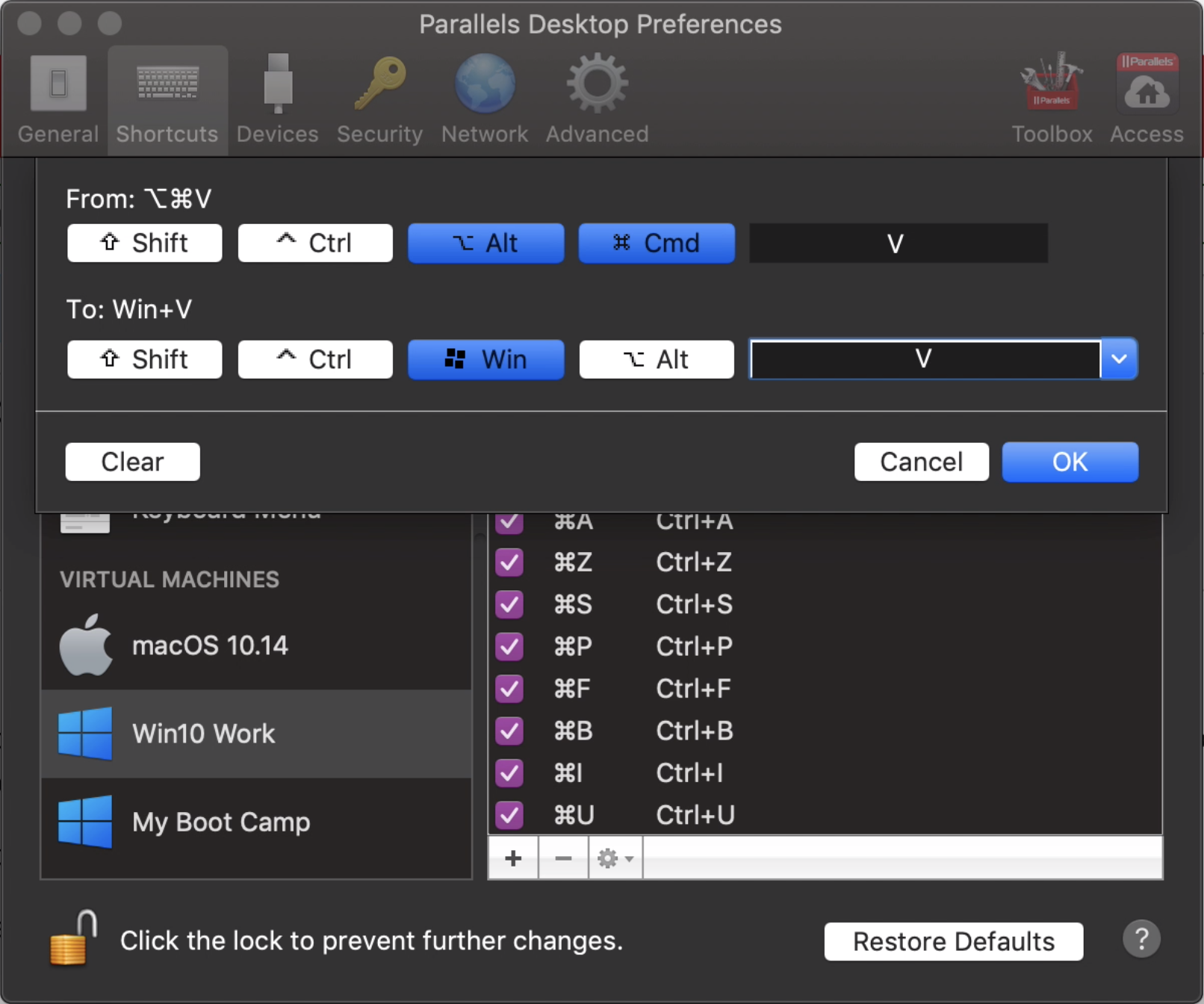
Task: Click the ⌘S shortcut key text
Action: click(x=573, y=604)
